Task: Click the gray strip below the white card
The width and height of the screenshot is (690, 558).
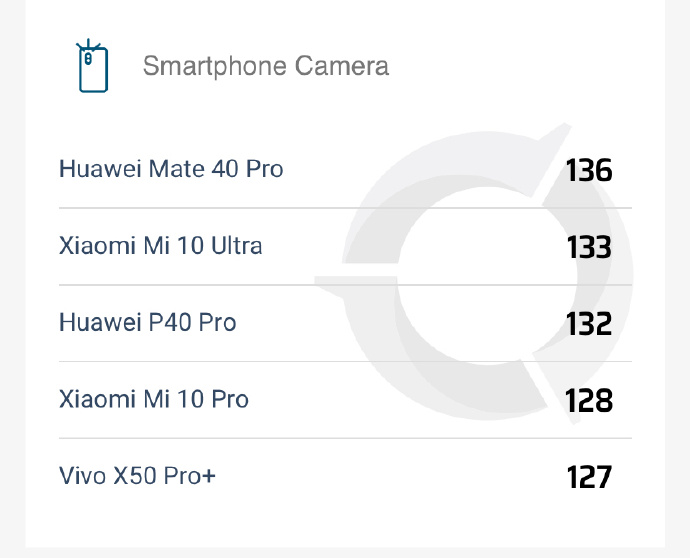Action: point(345,552)
